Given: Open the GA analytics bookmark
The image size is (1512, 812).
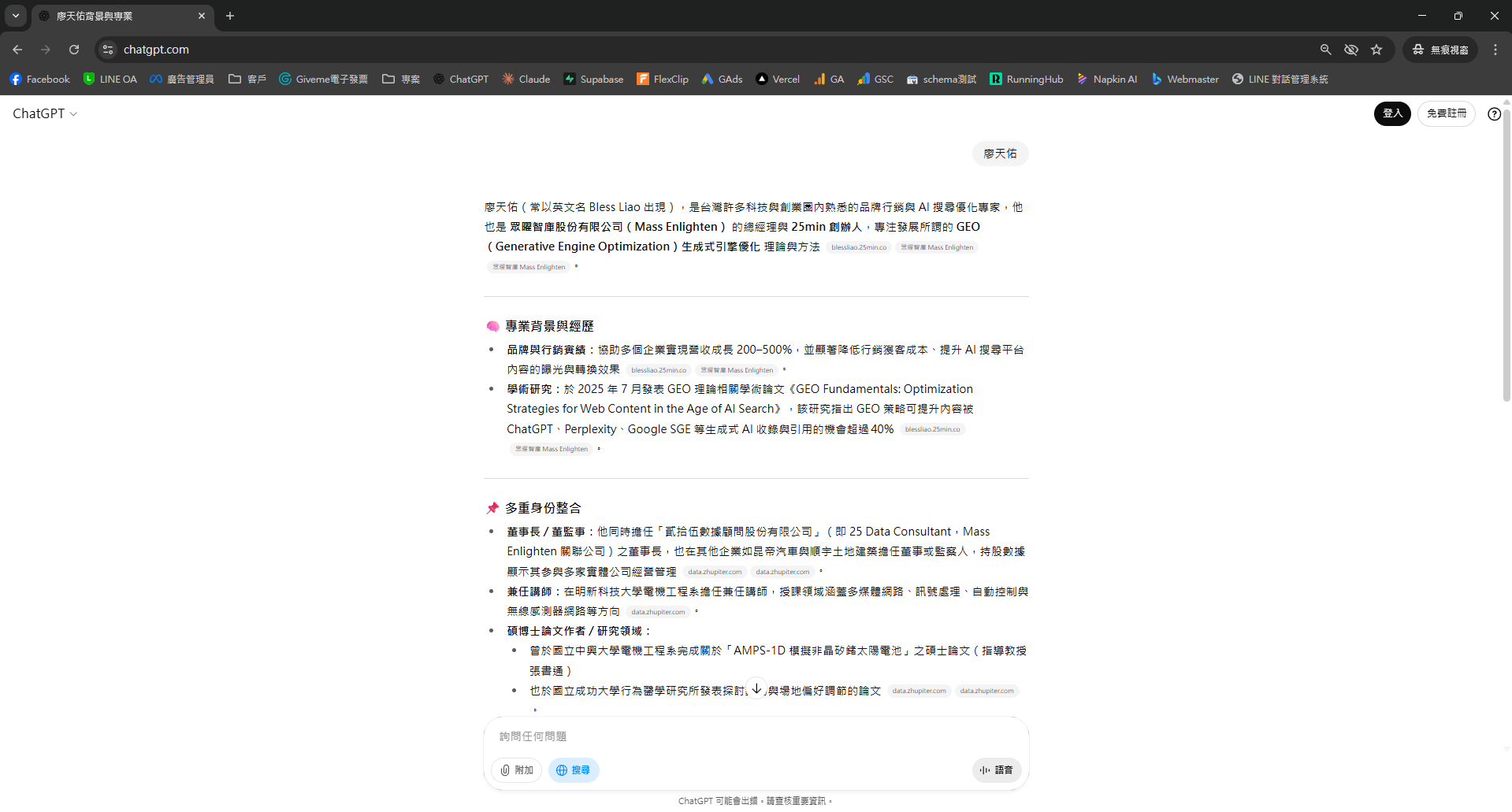Looking at the screenshot, I should (829, 79).
